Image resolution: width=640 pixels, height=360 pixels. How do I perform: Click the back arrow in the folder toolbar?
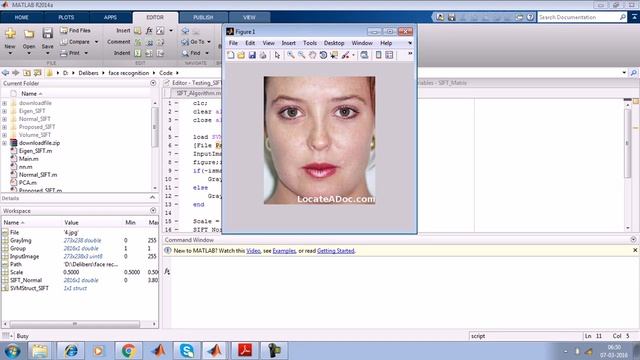[x=5, y=73]
